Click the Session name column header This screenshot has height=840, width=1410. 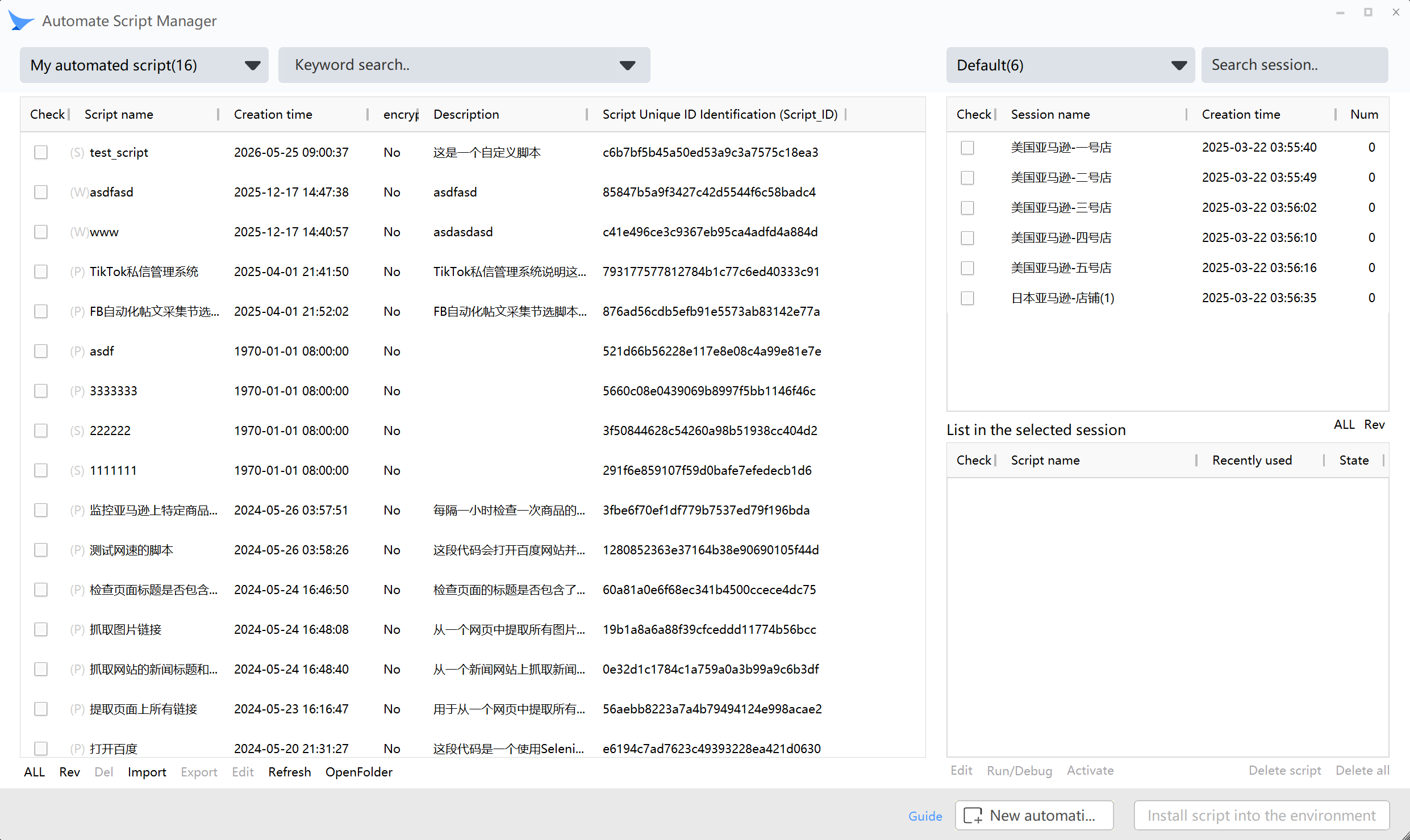point(1050,114)
